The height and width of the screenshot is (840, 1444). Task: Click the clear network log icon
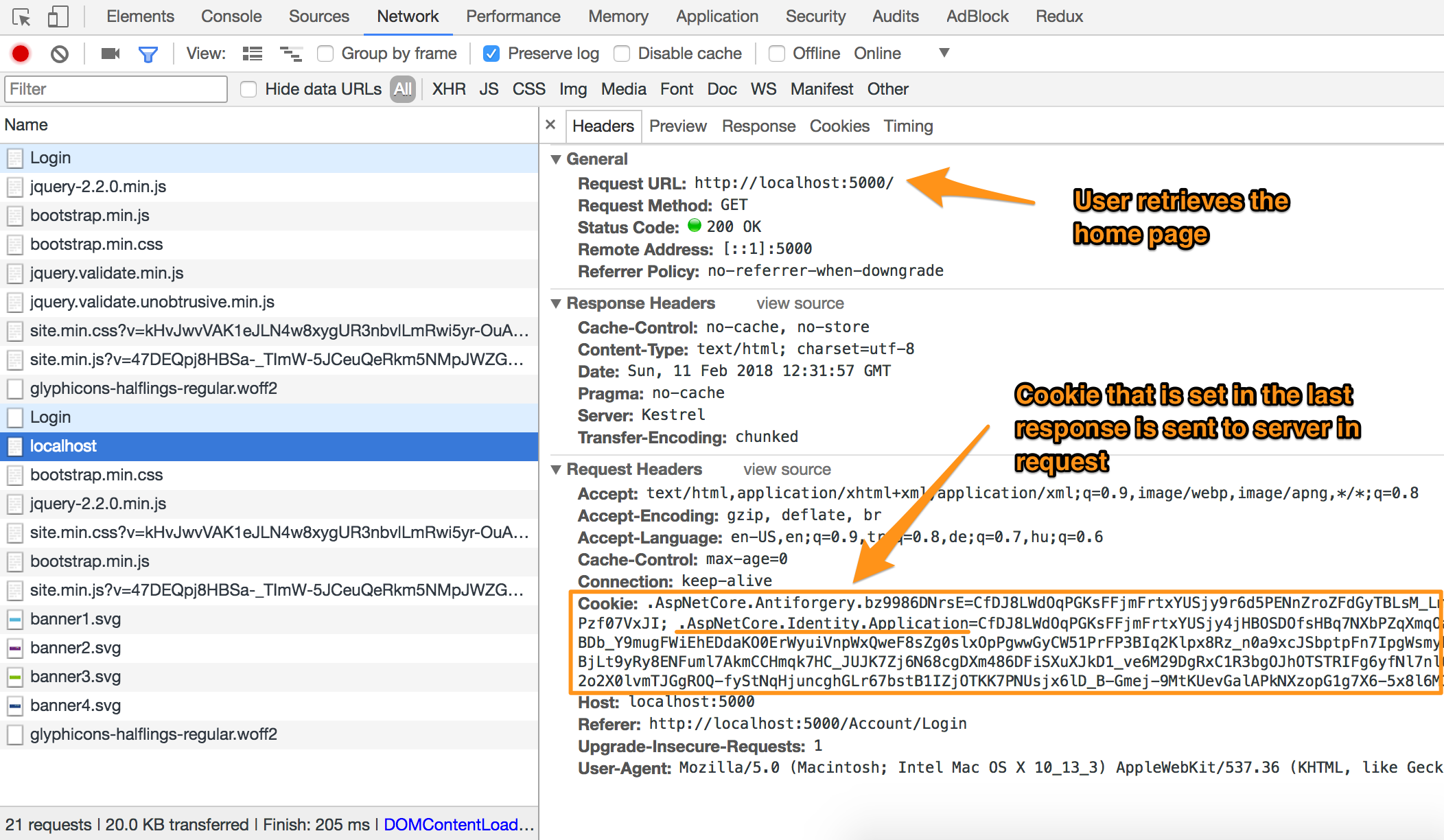[60, 54]
